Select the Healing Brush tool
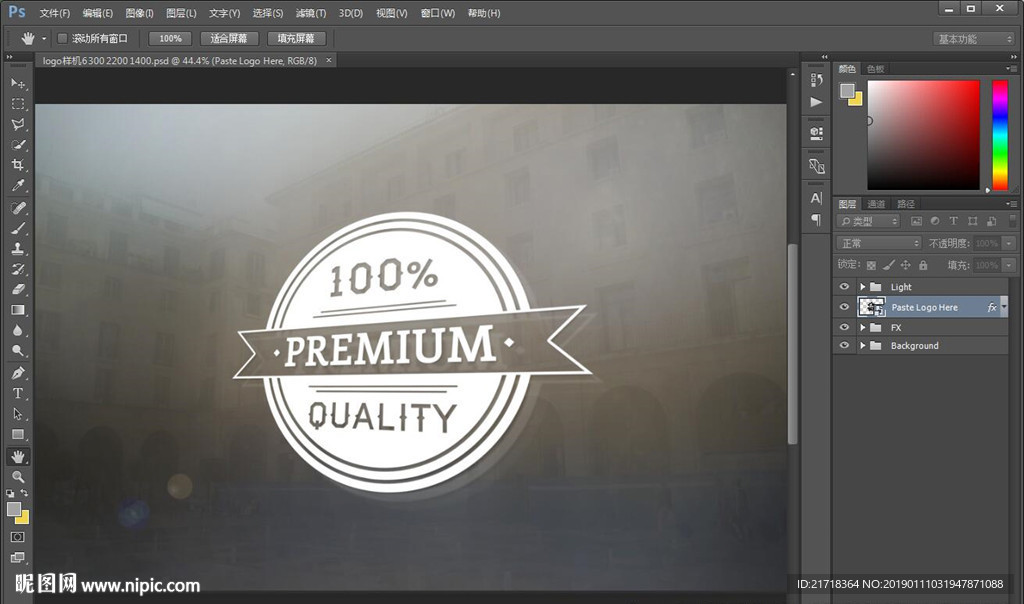Screen dimensions: 1024x604 pyautogui.click(x=18, y=208)
